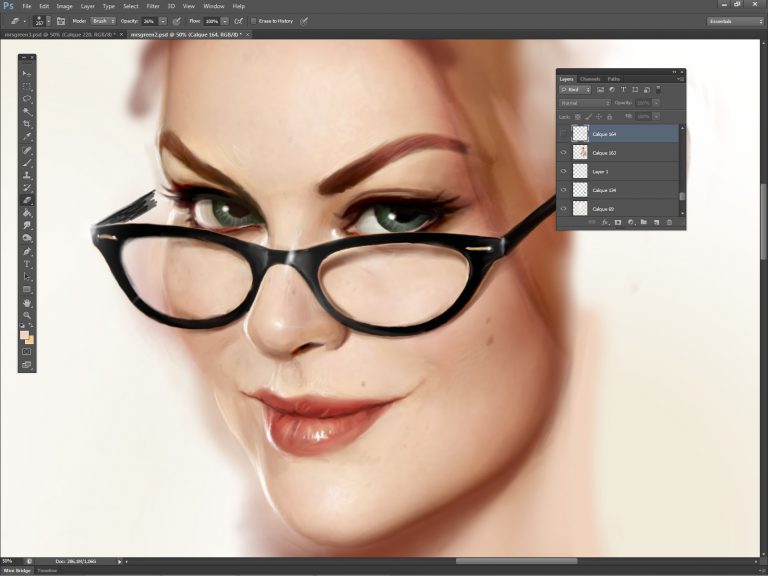
Task: Select the Crop tool
Action: coord(27,124)
